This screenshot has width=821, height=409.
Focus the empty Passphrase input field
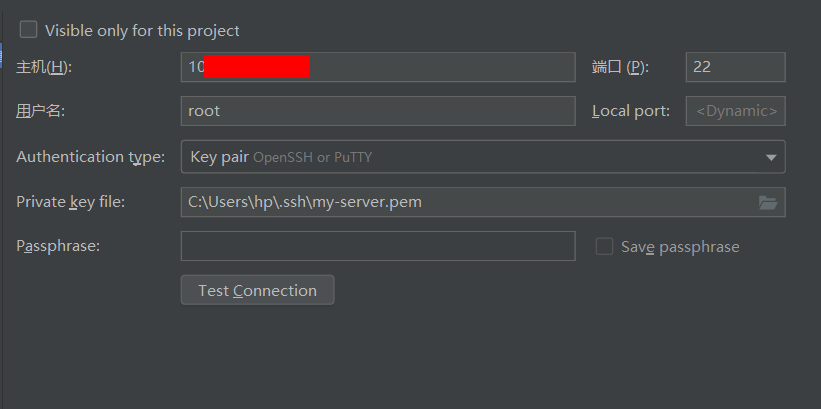378,246
